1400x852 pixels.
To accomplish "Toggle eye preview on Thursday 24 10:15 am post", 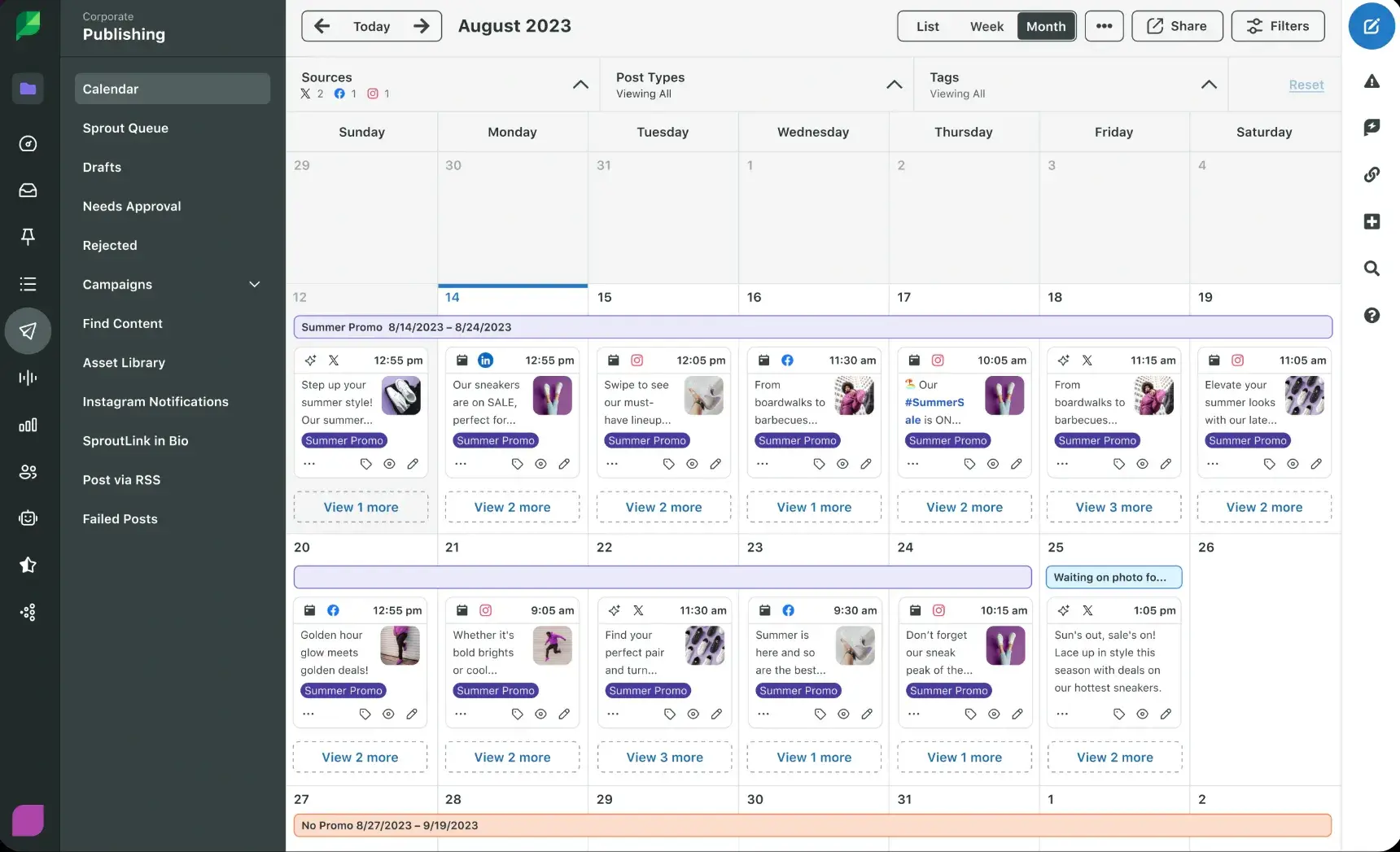I will [x=994, y=714].
